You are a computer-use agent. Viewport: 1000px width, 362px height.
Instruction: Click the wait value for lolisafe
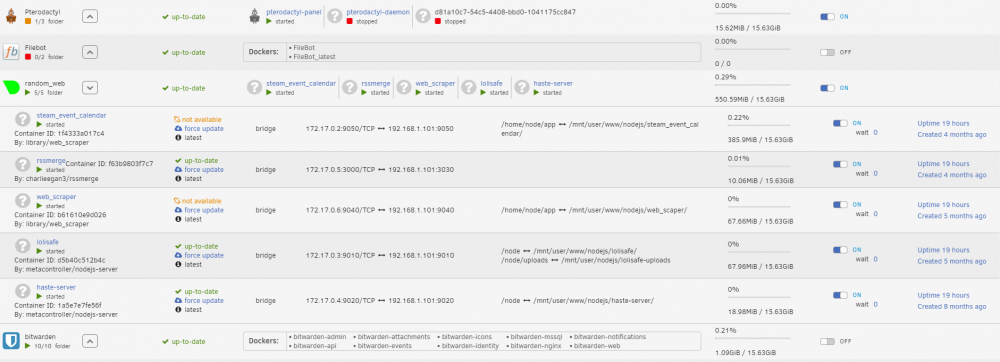(876, 259)
